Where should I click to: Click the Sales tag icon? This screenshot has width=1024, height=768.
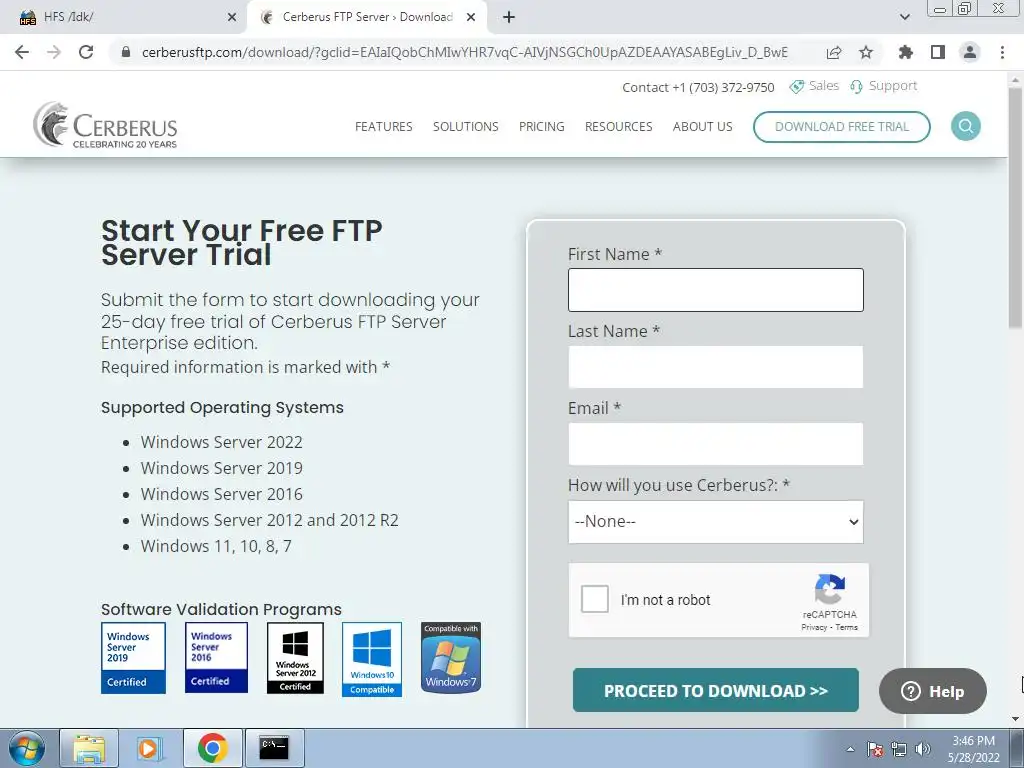click(x=797, y=86)
